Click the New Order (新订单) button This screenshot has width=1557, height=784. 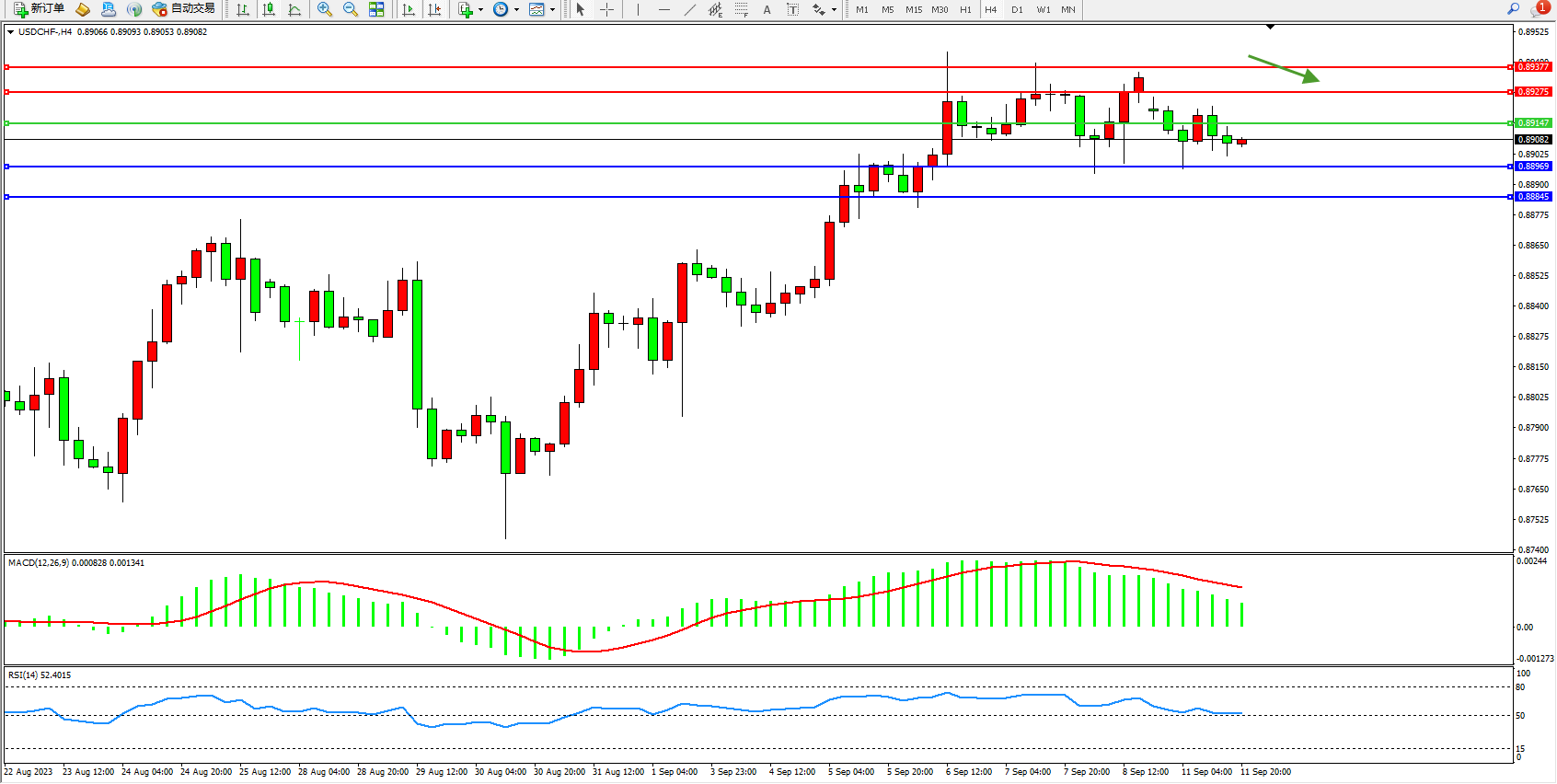click(x=39, y=9)
